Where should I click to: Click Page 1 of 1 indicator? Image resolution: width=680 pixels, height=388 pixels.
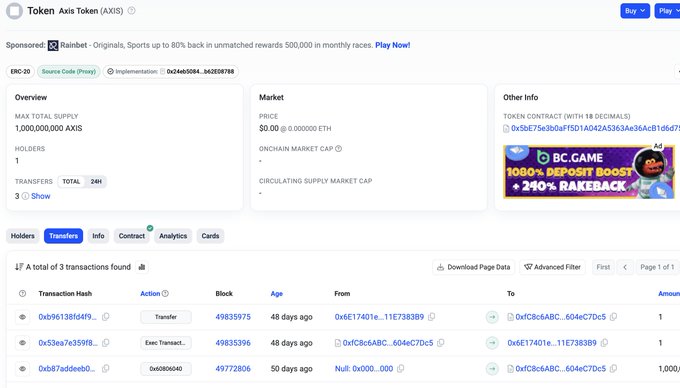[657, 267]
